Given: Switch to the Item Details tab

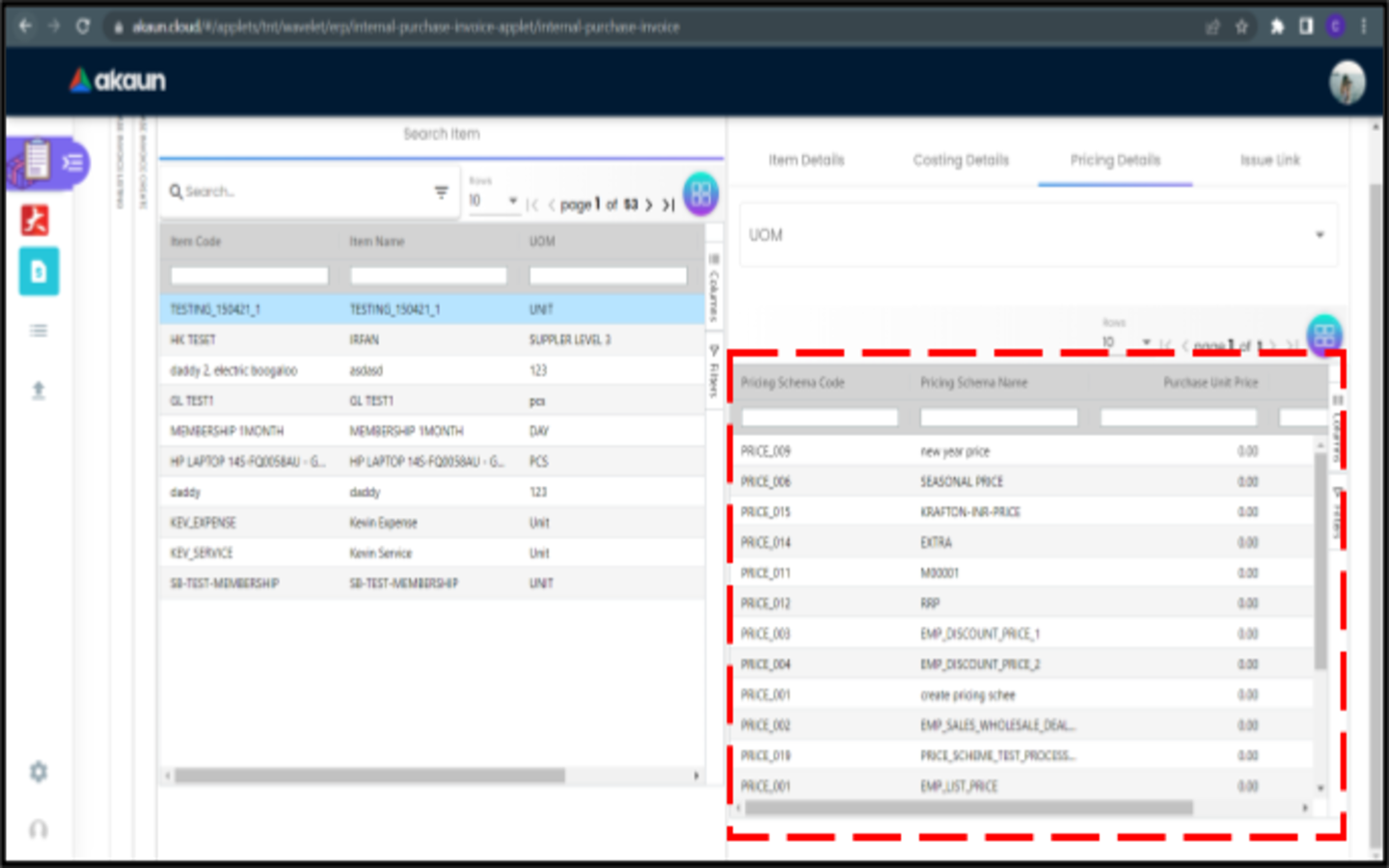Looking at the screenshot, I should pyautogui.click(x=806, y=160).
